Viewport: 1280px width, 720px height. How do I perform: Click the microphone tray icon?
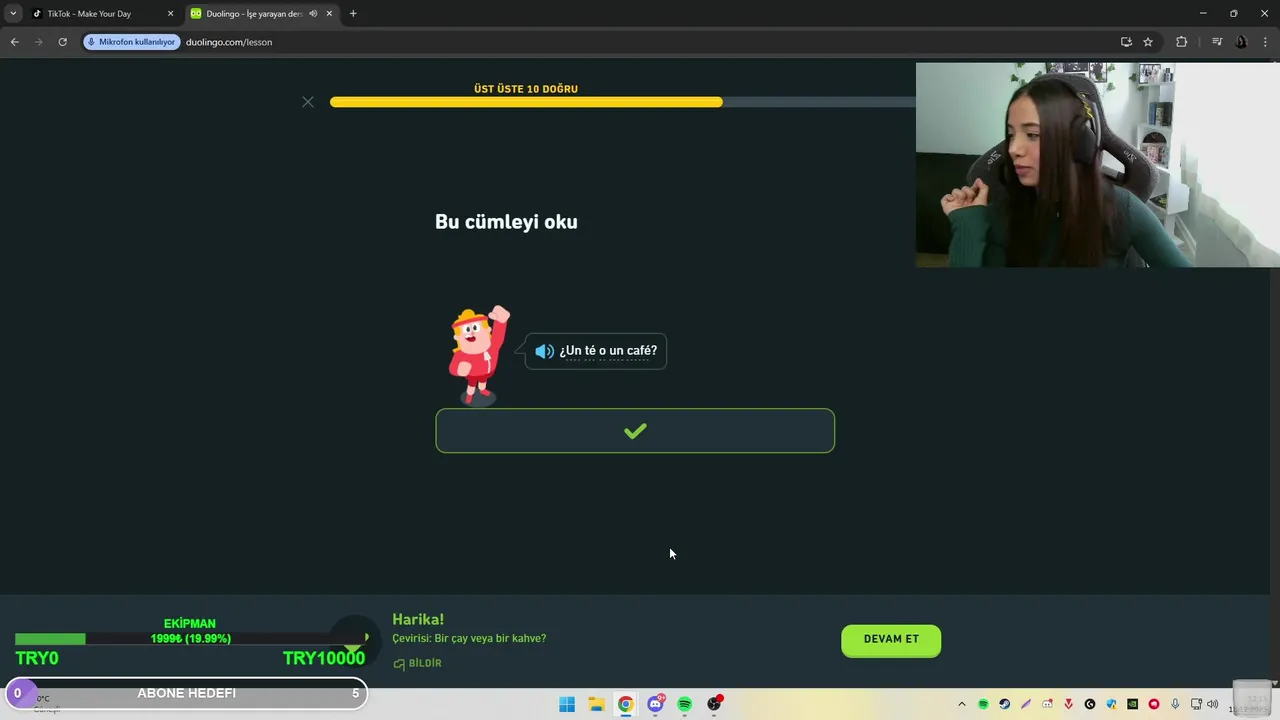click(1175, 705)
